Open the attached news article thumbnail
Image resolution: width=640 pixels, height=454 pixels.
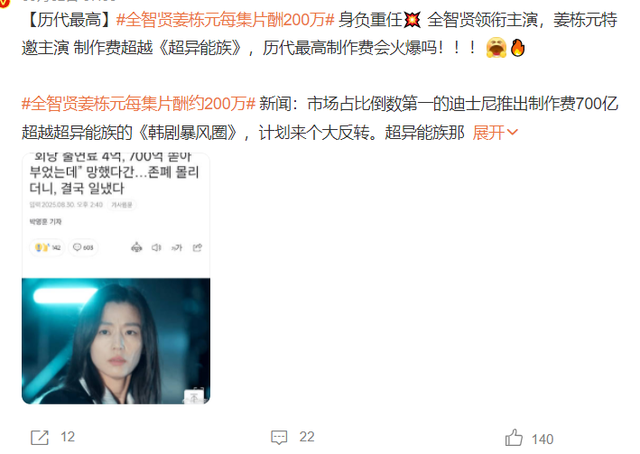coord(116,278)
